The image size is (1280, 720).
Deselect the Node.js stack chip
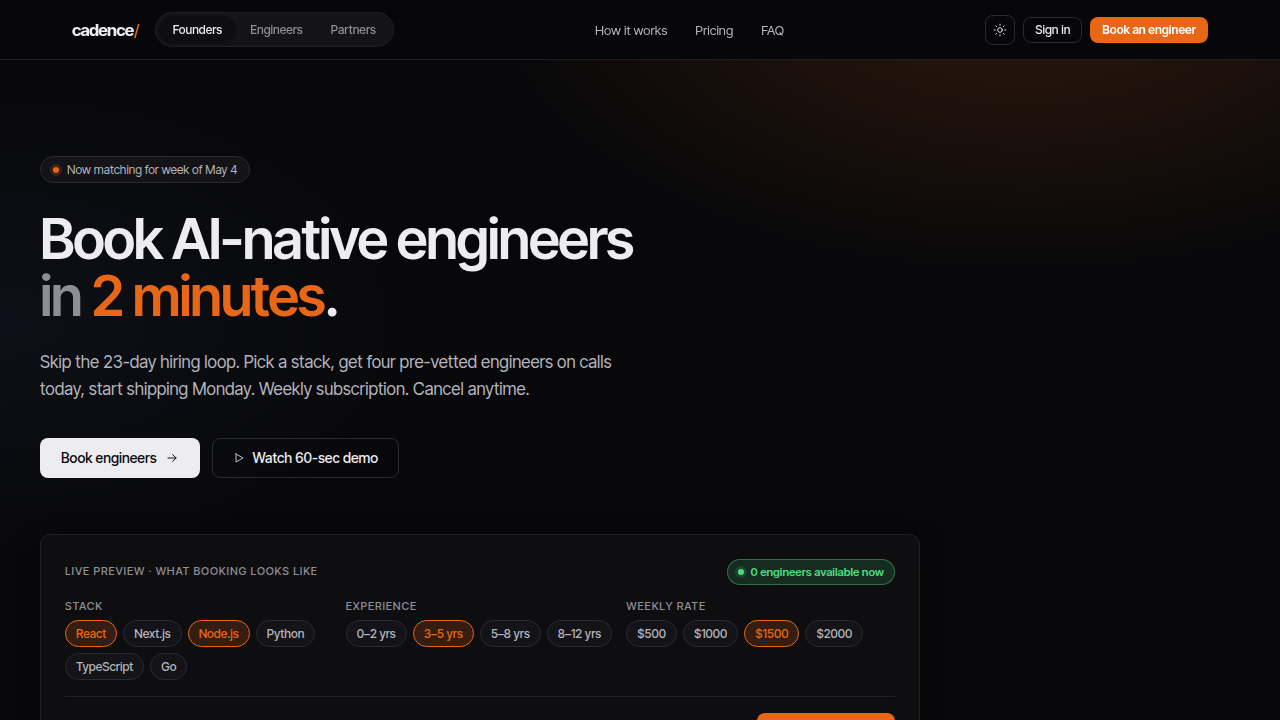(x=219, y=634)
